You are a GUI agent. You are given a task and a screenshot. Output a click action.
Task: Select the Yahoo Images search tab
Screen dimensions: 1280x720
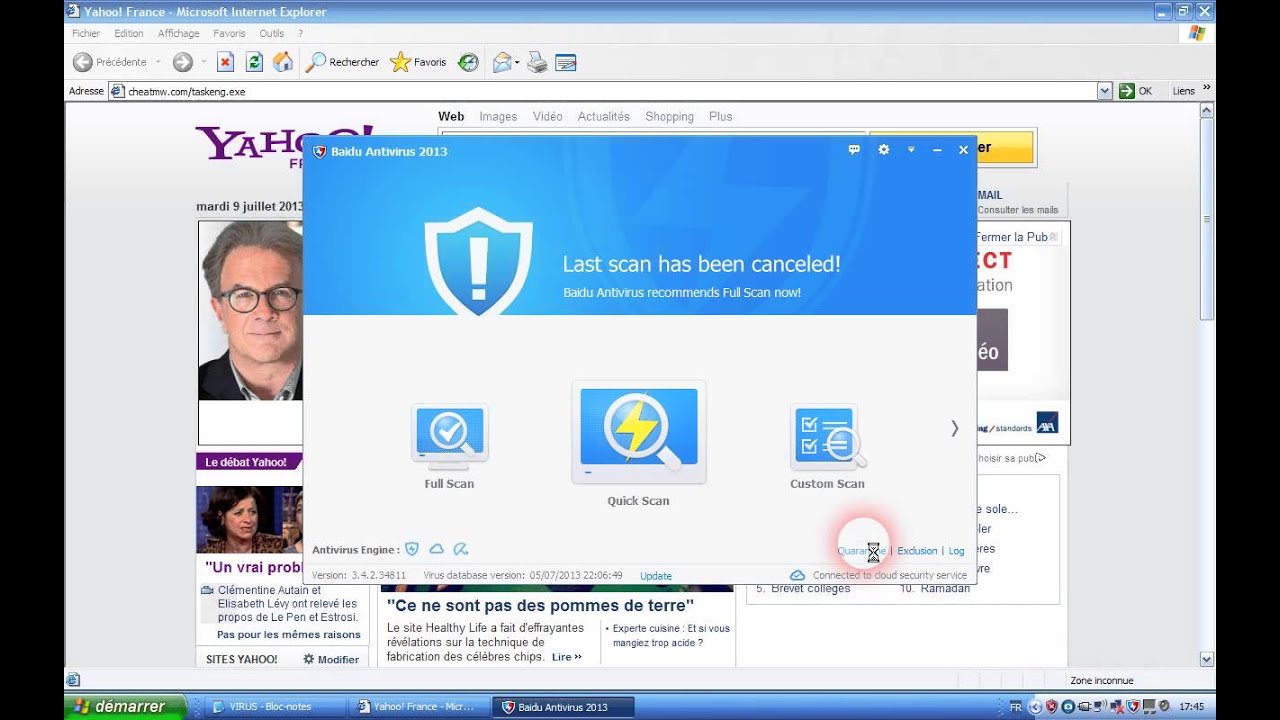point(498,116)
